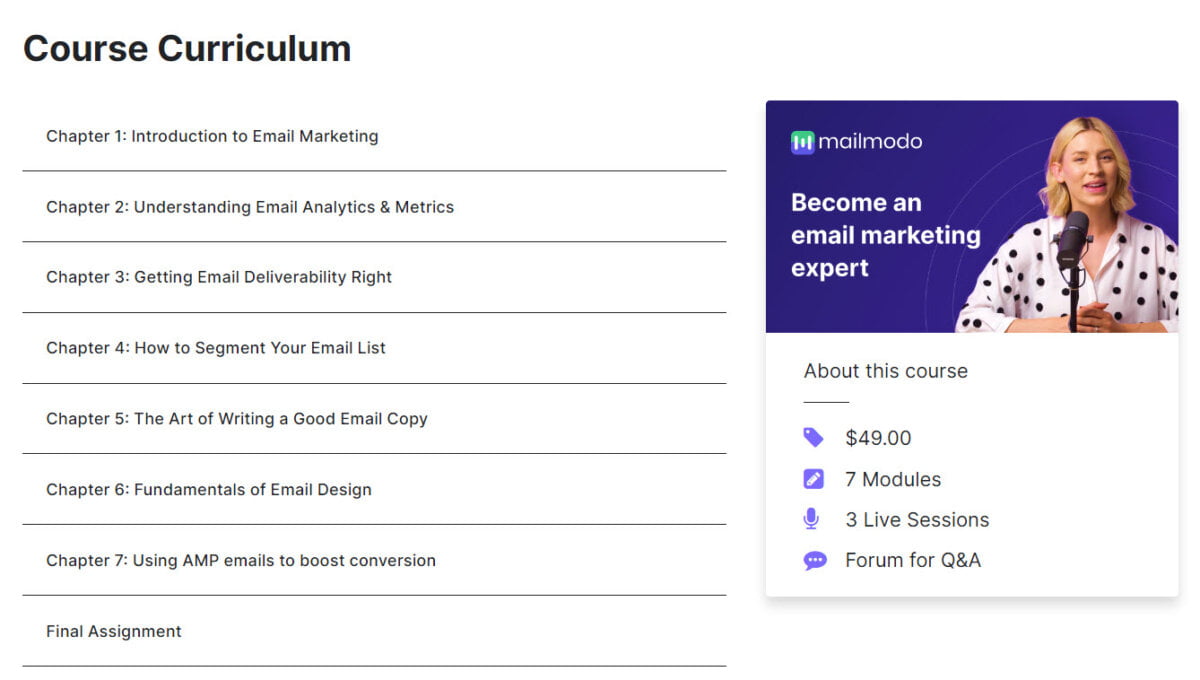Expand Chapter 1: Introduction to Email Marketing
The height and width of the screenshot is (680, 1200).
tap(211, 136)
